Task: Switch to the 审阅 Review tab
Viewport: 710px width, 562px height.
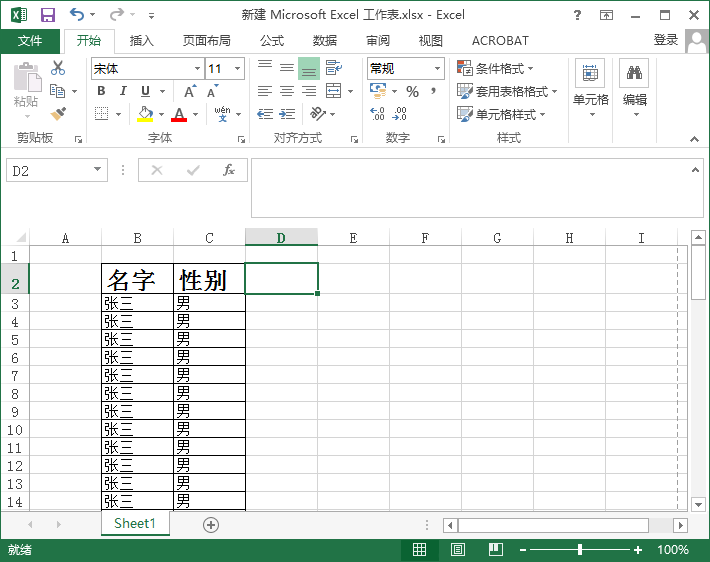Action: coord(378,41)
